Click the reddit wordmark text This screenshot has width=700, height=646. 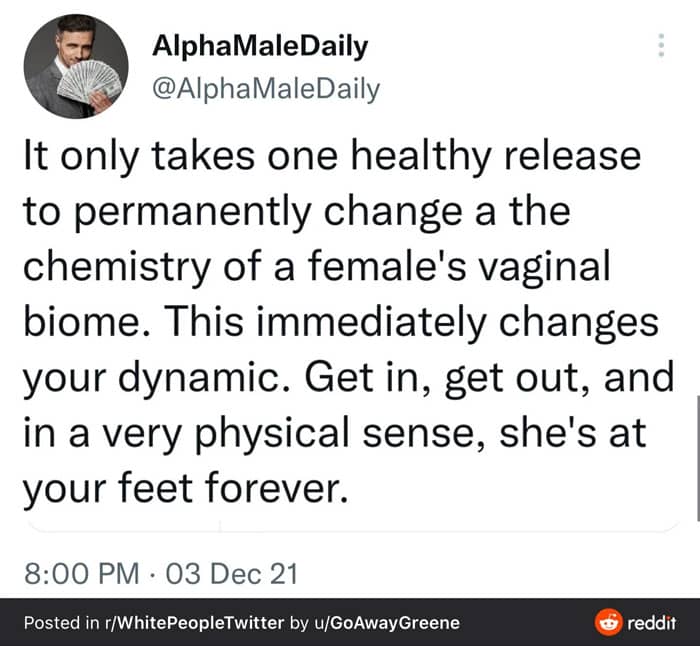pyautogui.click(x=652, y=623)
